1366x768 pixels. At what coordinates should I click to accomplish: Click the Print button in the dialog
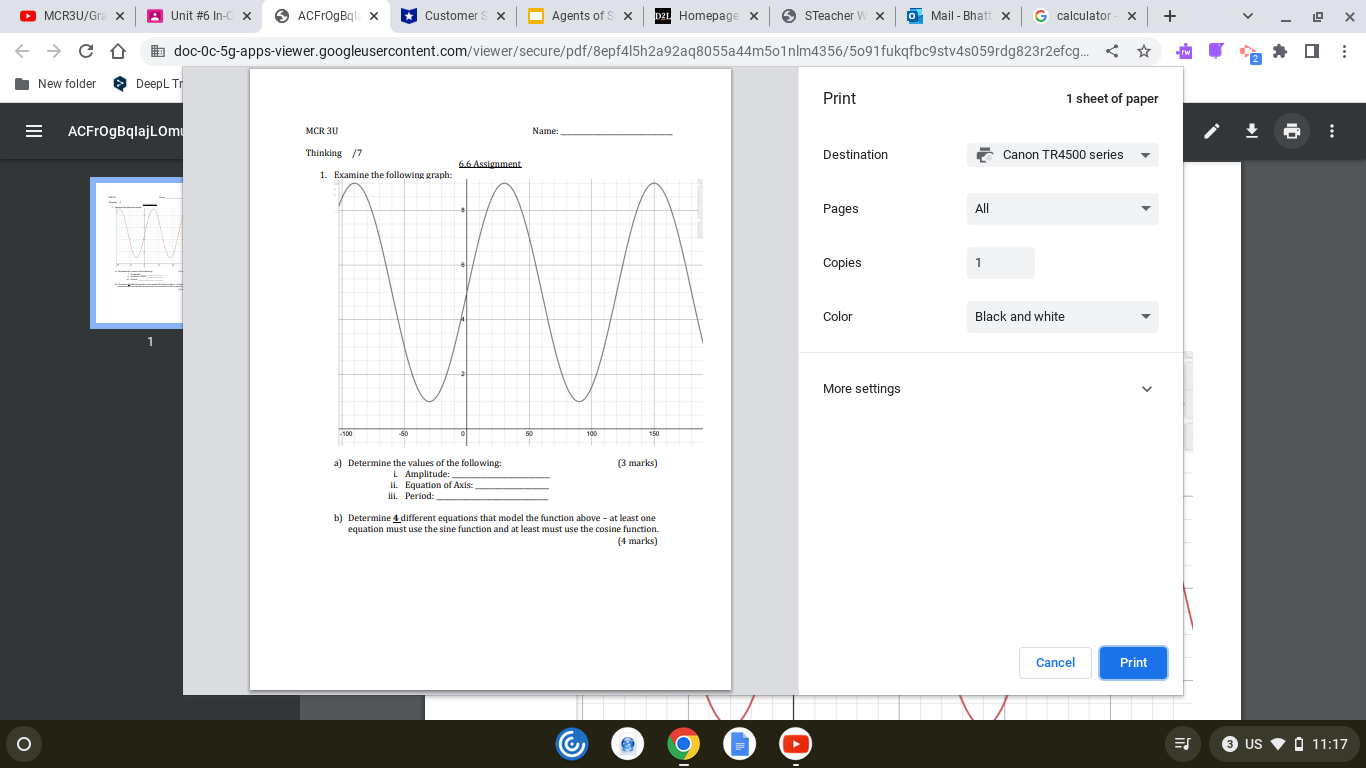[1133, 663]
